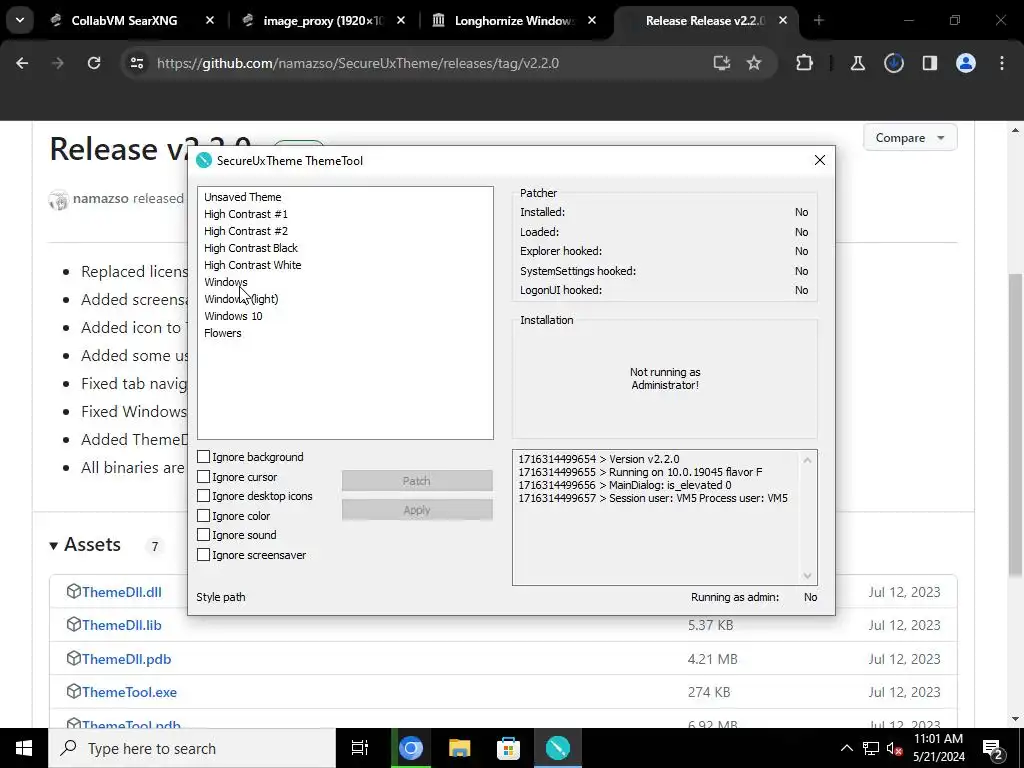Screen dimensions: 1024x768
Task: Show hidden system tray icons
Action: pos(846,748)
